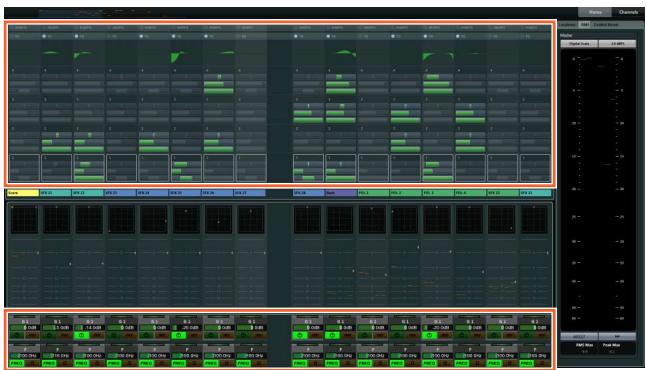Click the Peak Max value readout
646x370 pixels.
point(611,351)
